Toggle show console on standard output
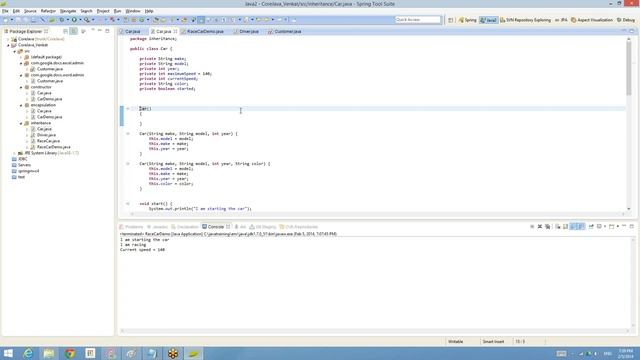Image resolution: width=640 pixels, height=360 pixels. tap(573, 227)
